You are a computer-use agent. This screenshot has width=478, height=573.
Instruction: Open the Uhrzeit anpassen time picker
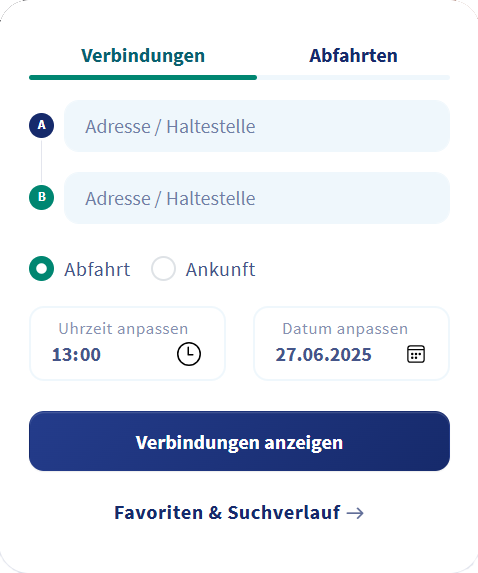pyautogui.click(x=127, y=344)
